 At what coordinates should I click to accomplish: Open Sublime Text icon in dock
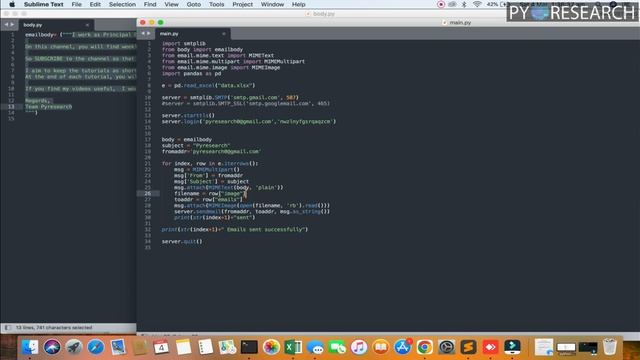469,347
